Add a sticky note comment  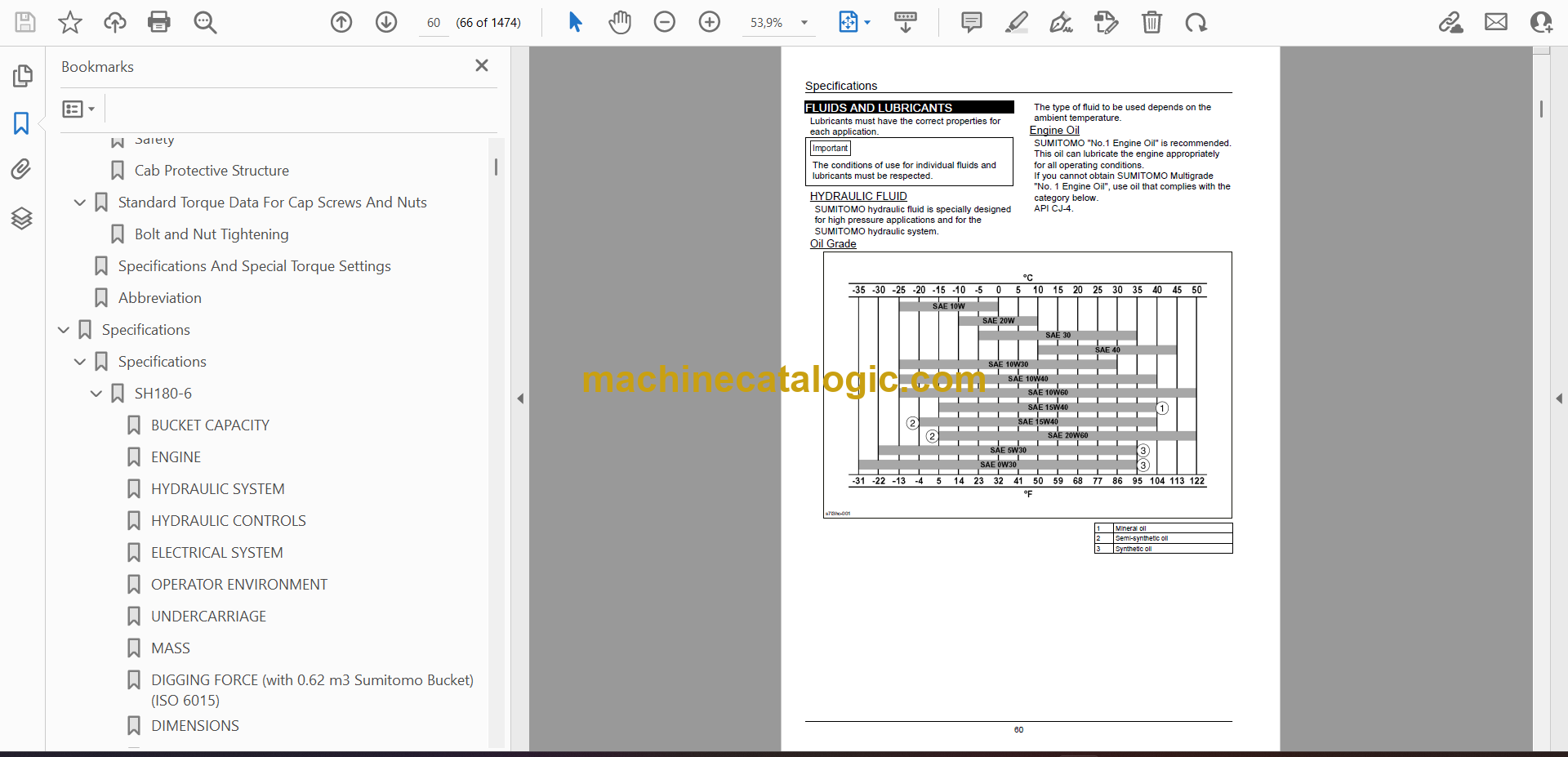point(972,22)
